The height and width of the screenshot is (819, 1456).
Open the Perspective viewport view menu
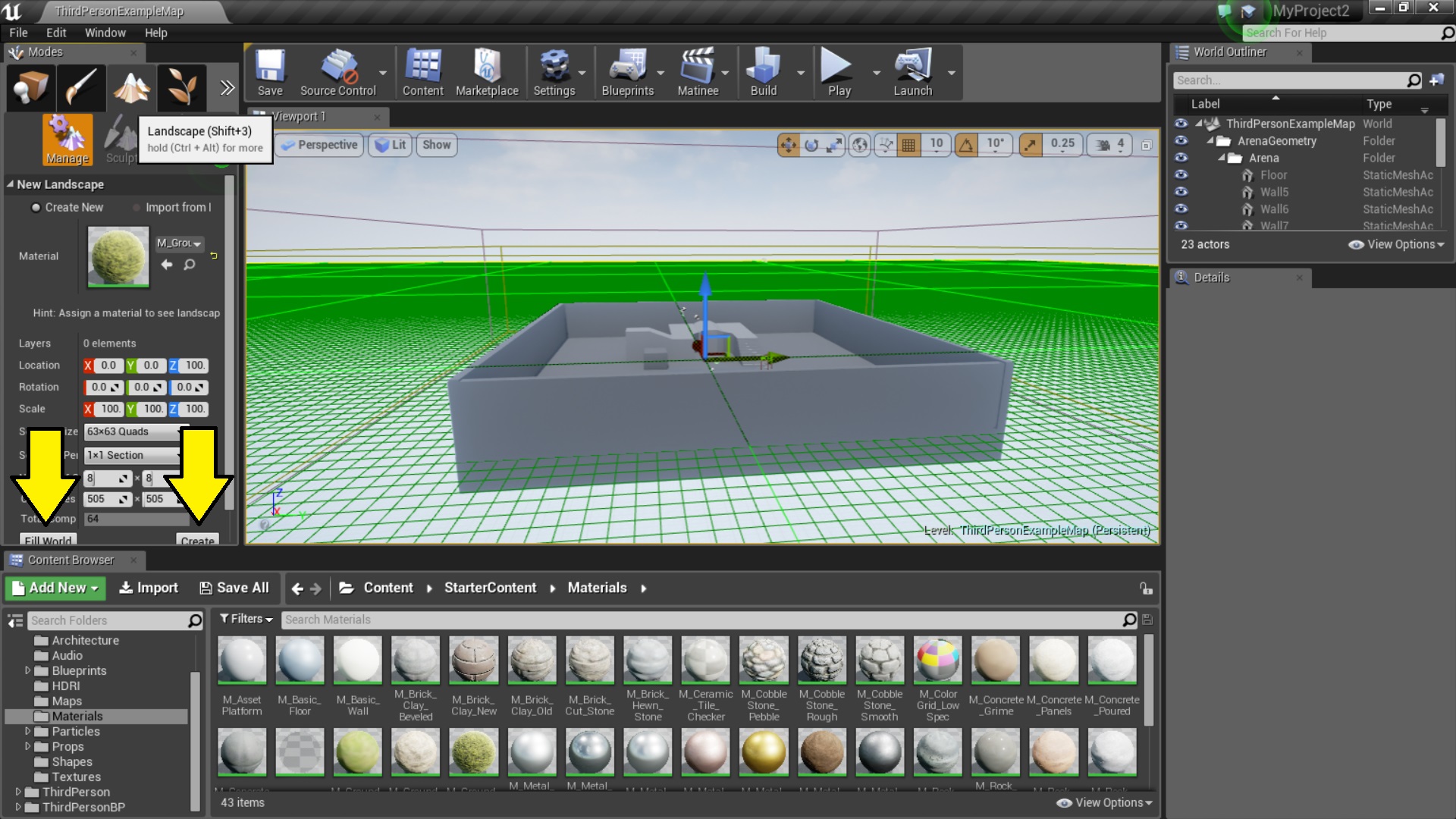[319, 145]
